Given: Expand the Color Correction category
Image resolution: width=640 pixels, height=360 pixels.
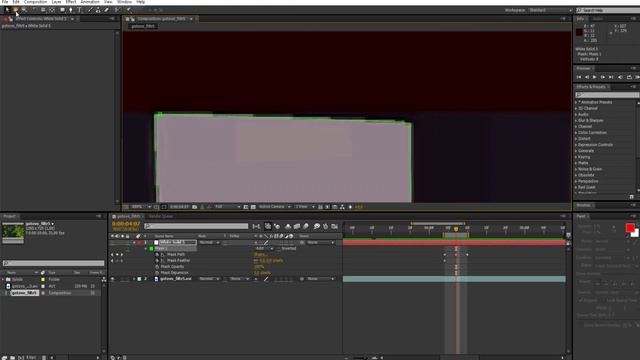Looking at the screenshot, I should click(x=576, y=133).
